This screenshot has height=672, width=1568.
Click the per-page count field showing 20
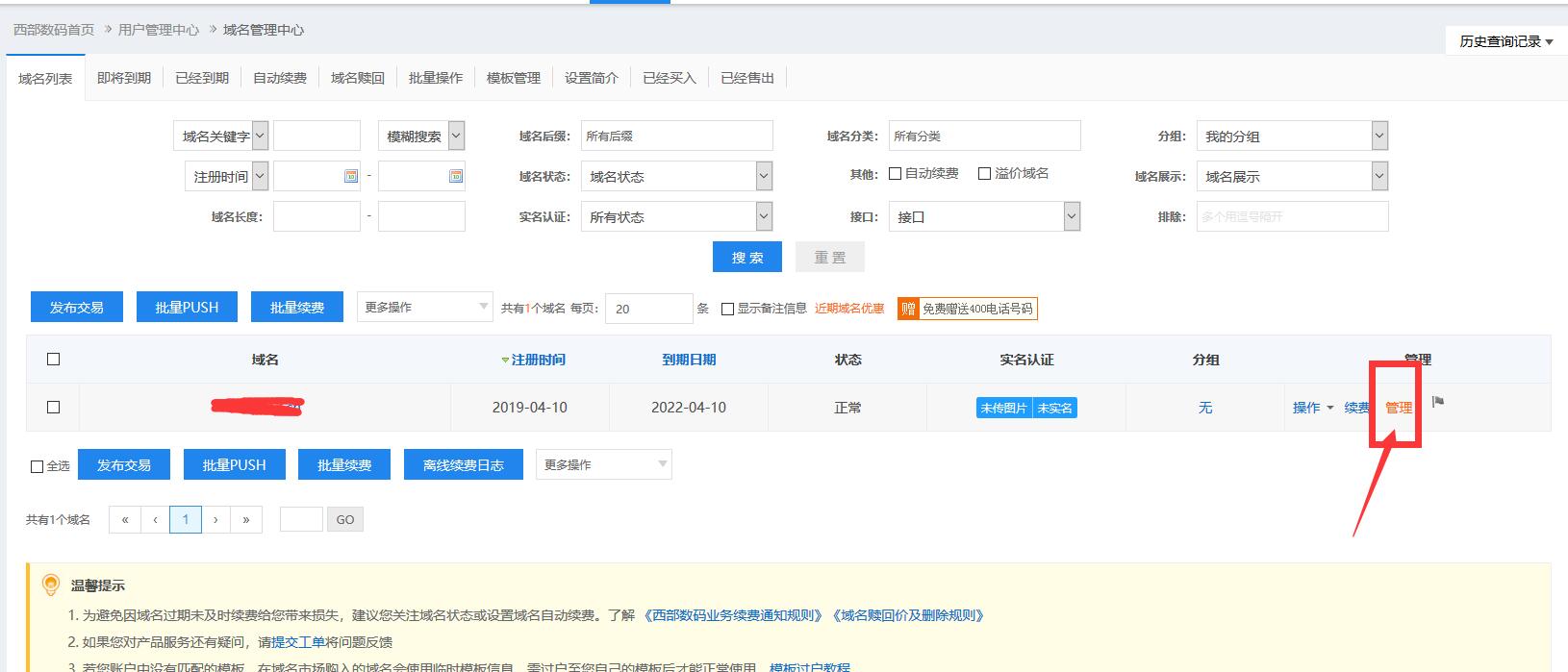(648, 309)
